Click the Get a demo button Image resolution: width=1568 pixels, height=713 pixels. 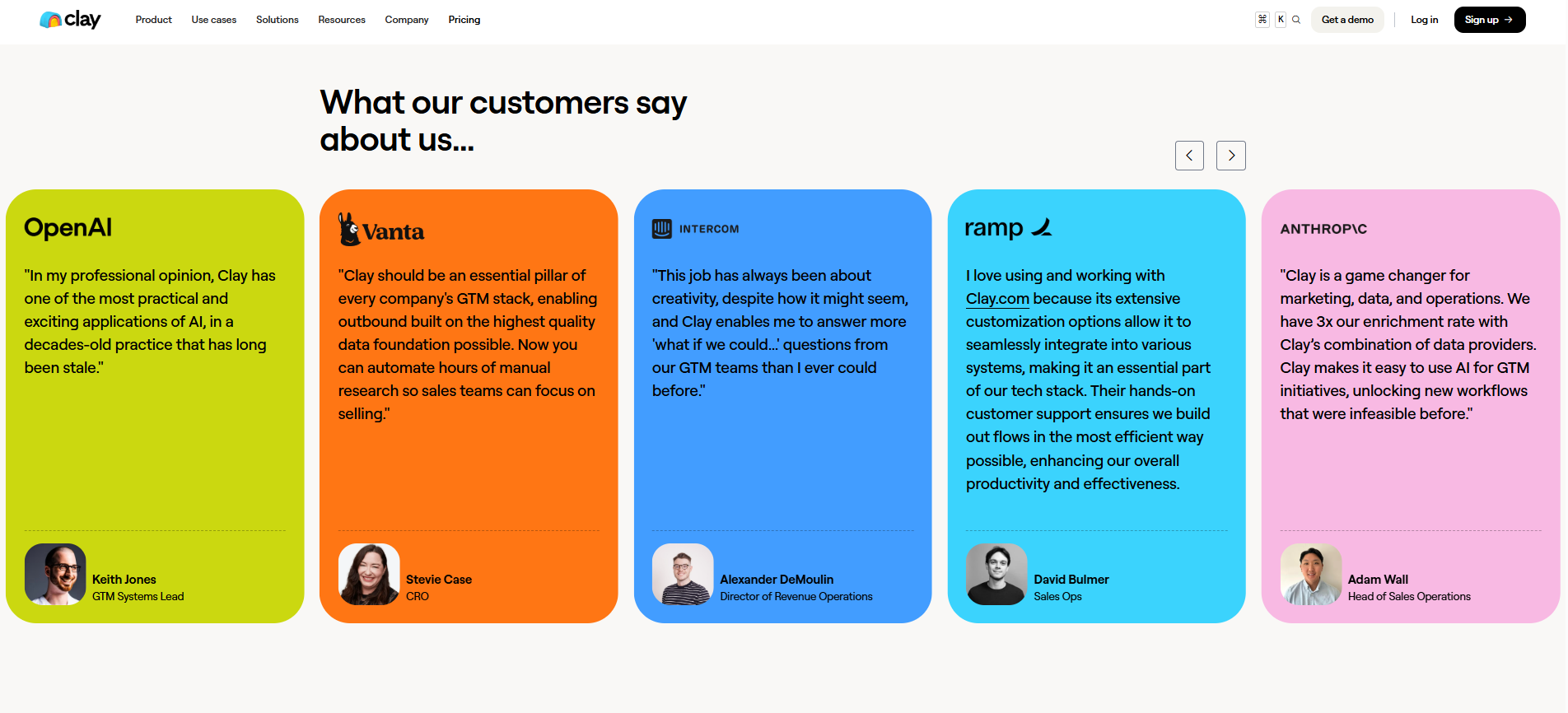pyautogui.click(x=1347, y=20)
